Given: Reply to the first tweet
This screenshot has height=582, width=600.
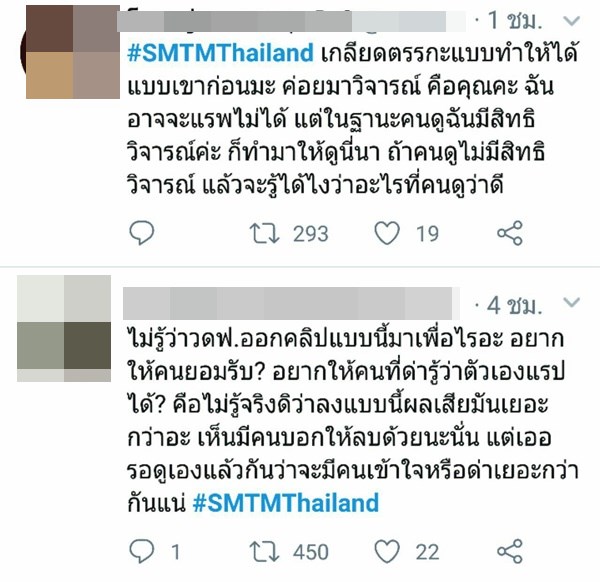Looking at the screenshot, I should tap(142, 233).
